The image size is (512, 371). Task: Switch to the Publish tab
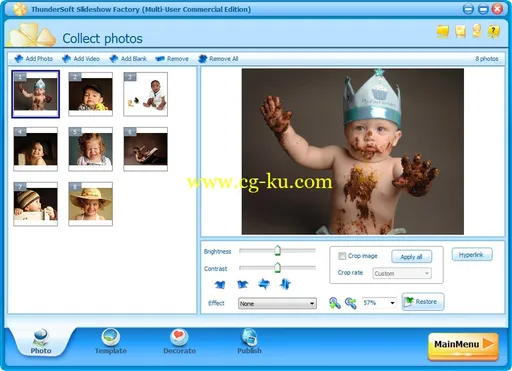coord(249,341)
